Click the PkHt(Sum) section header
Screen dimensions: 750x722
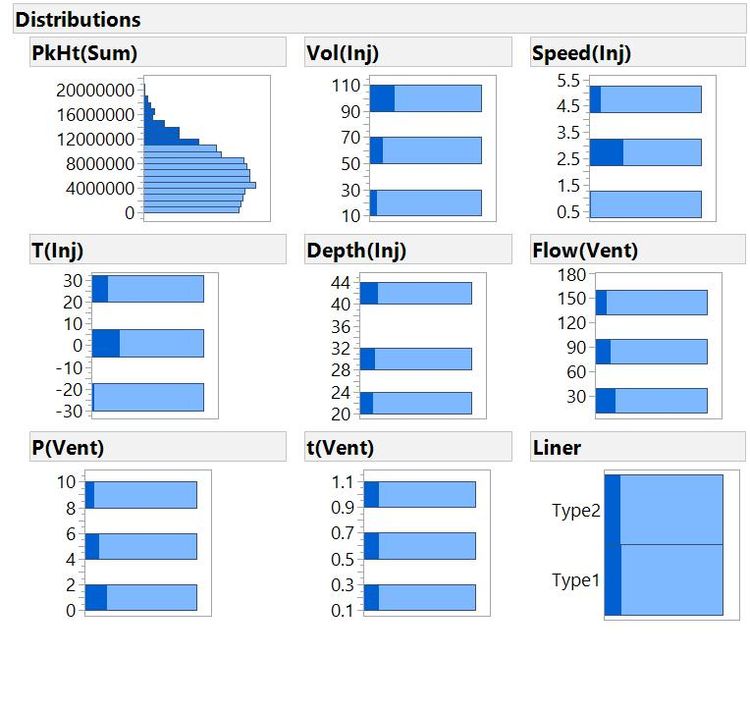click(x=84, y=53)
